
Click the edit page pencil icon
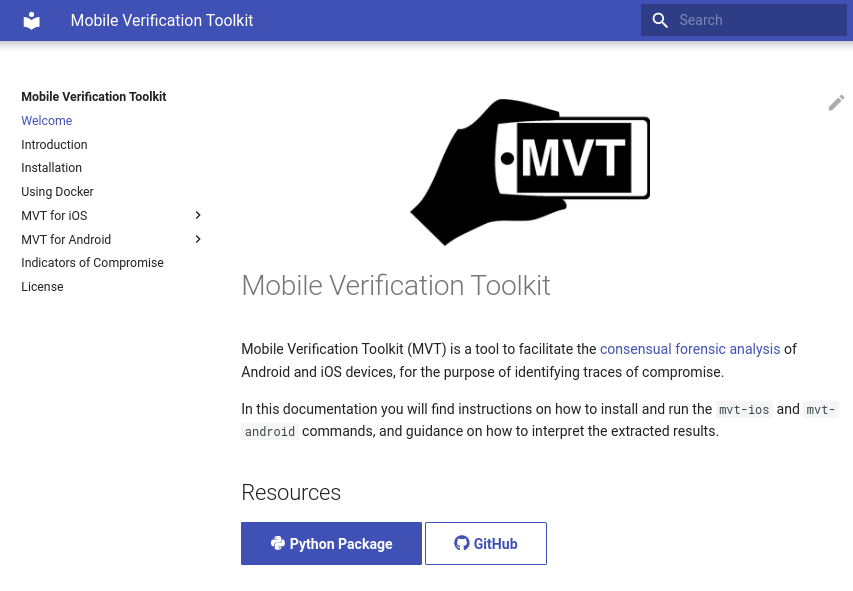(836, 102)
